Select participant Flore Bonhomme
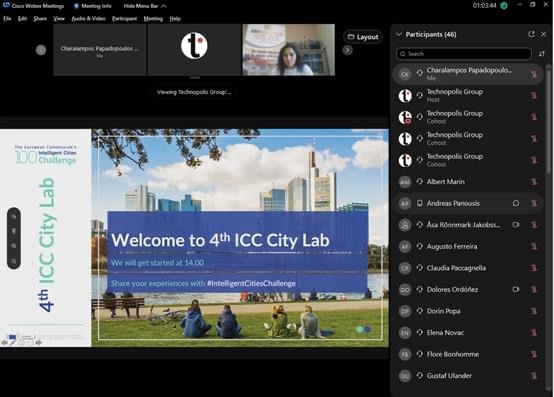 468,354
